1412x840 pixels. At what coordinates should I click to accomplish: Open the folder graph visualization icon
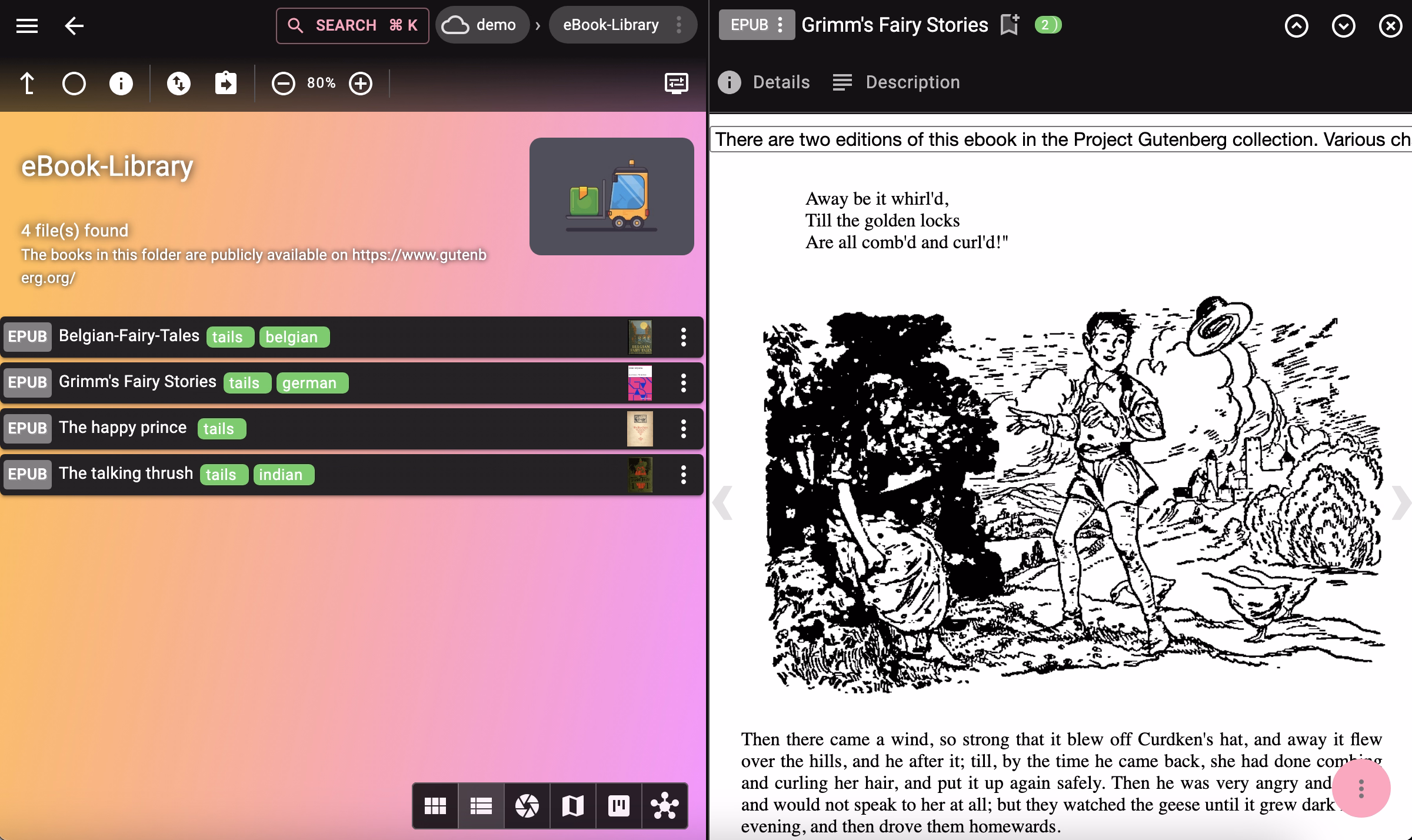[665, 806]
